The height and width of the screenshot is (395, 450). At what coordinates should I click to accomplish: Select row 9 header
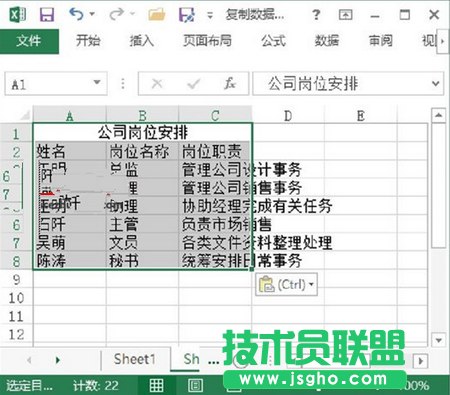(x=16, y=279)
